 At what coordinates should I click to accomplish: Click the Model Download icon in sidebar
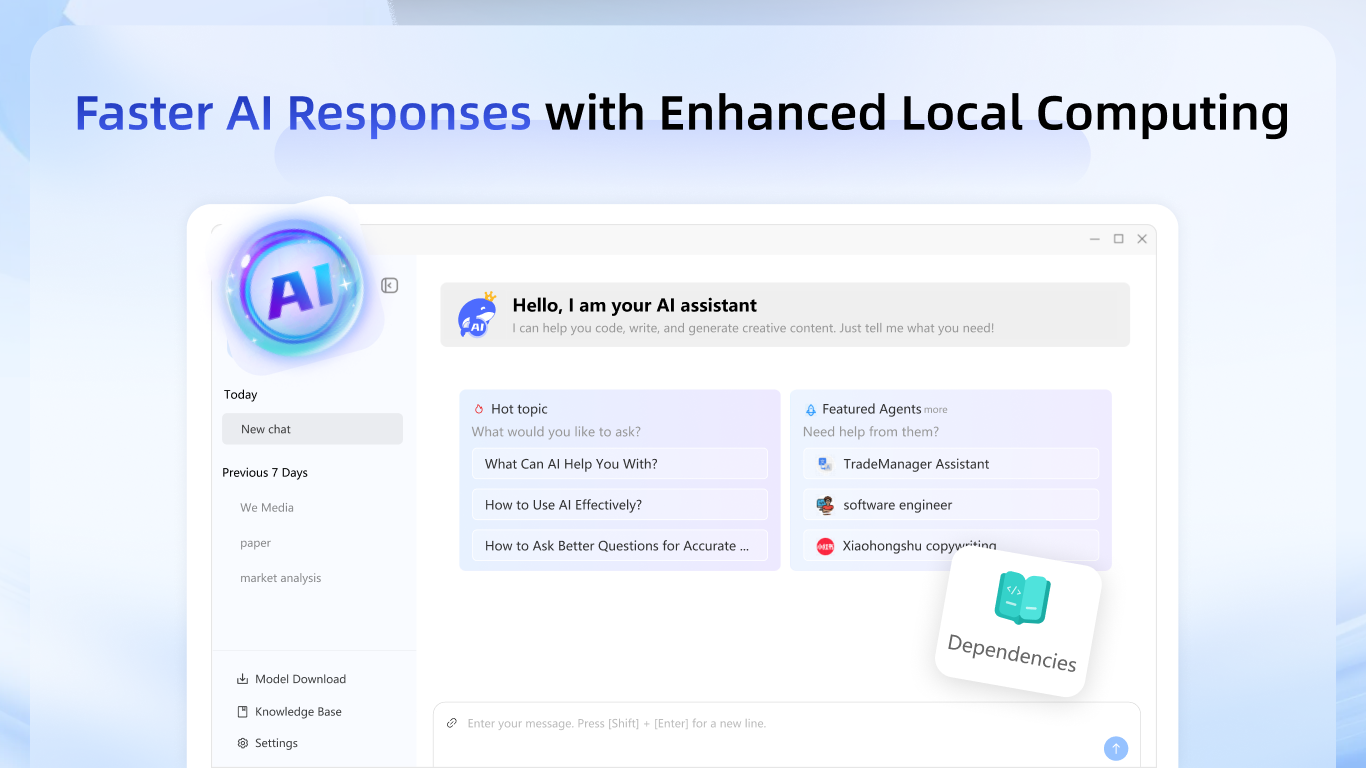click(241, 678)
